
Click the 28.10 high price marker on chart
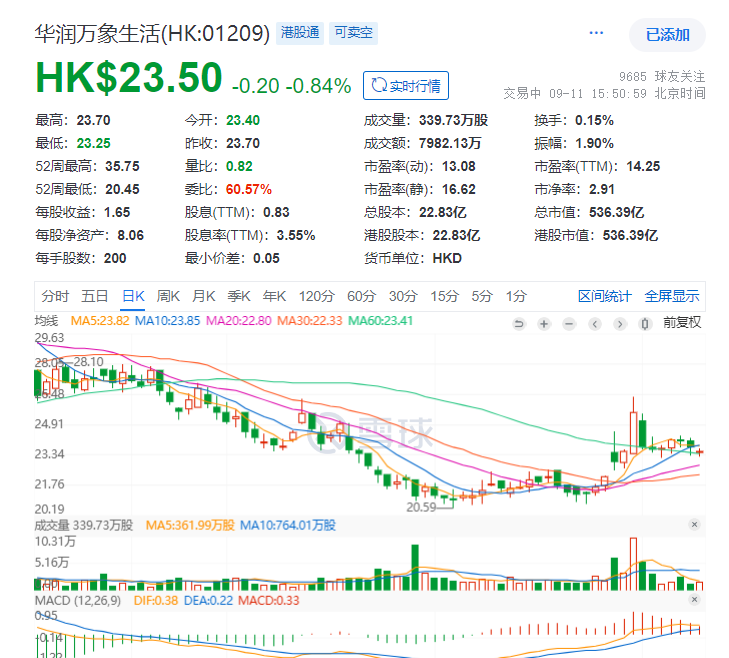[88, 361]
